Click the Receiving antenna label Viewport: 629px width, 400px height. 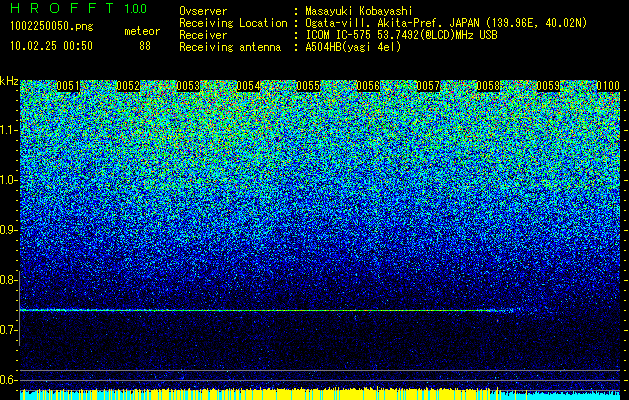pos(230,47)
